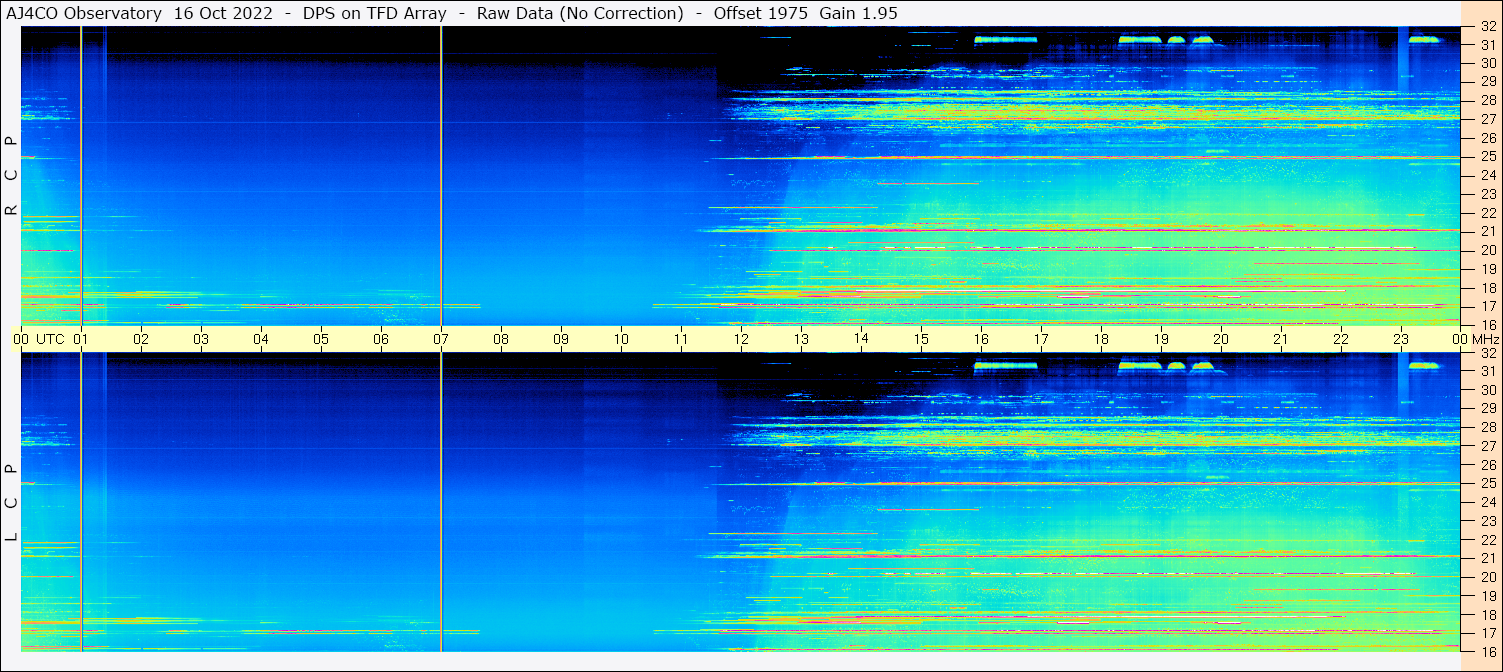Image resolution: width=1503 pixels, height=672 pixels.
Task: Click the LCP polarization label on left
Action: [x=11, y=503]
